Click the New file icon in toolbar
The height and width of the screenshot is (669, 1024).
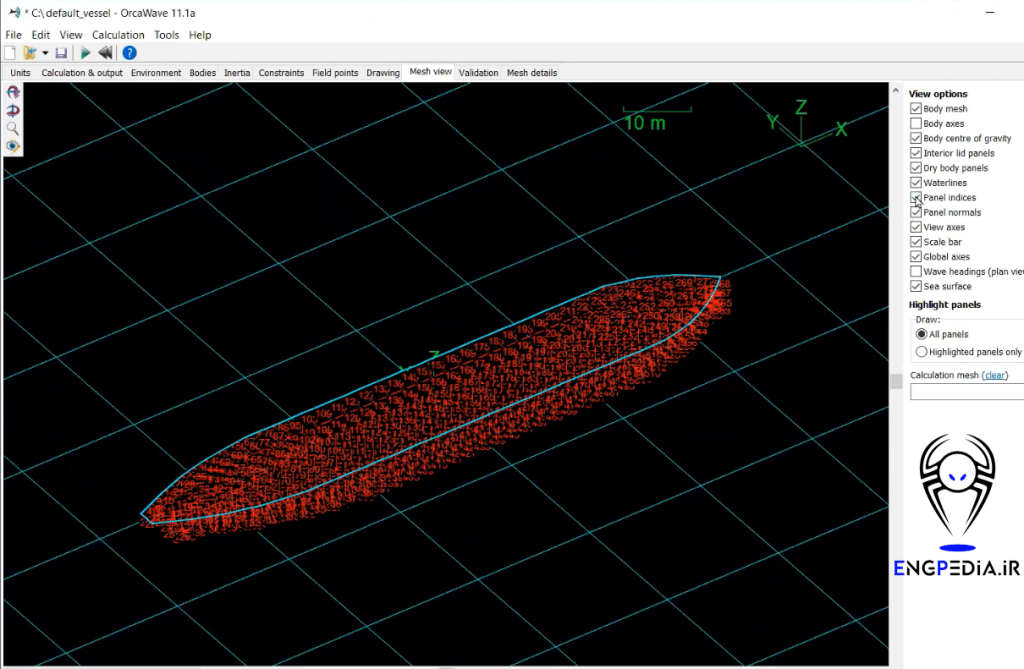pos(10,53)
